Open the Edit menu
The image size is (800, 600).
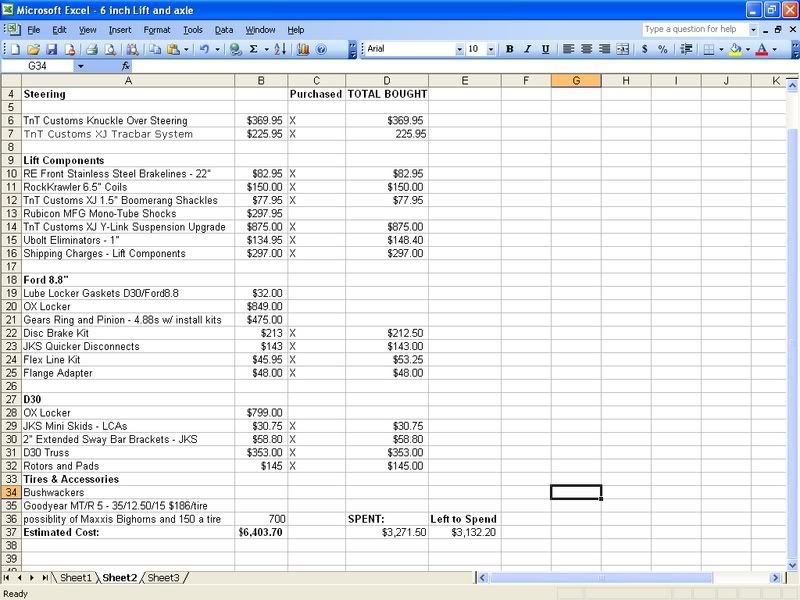tap(59, 30)
